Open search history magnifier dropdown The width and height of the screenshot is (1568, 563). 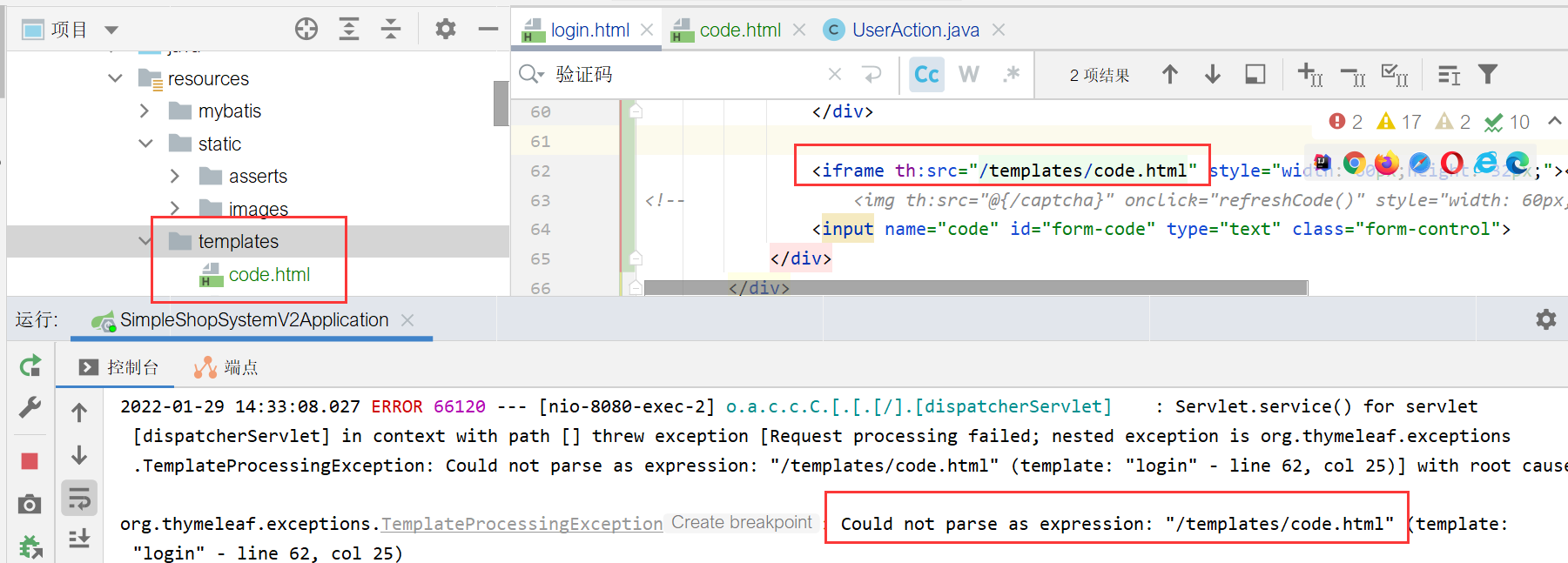pos(531,75)
